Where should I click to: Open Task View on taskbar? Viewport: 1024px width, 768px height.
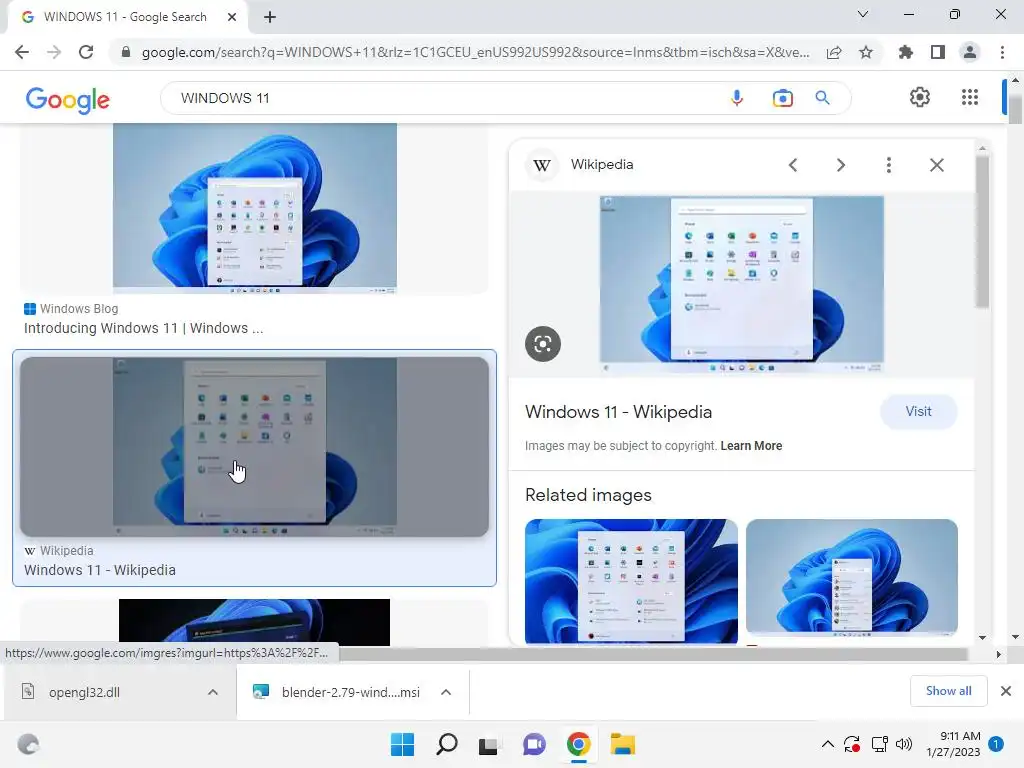488,745
